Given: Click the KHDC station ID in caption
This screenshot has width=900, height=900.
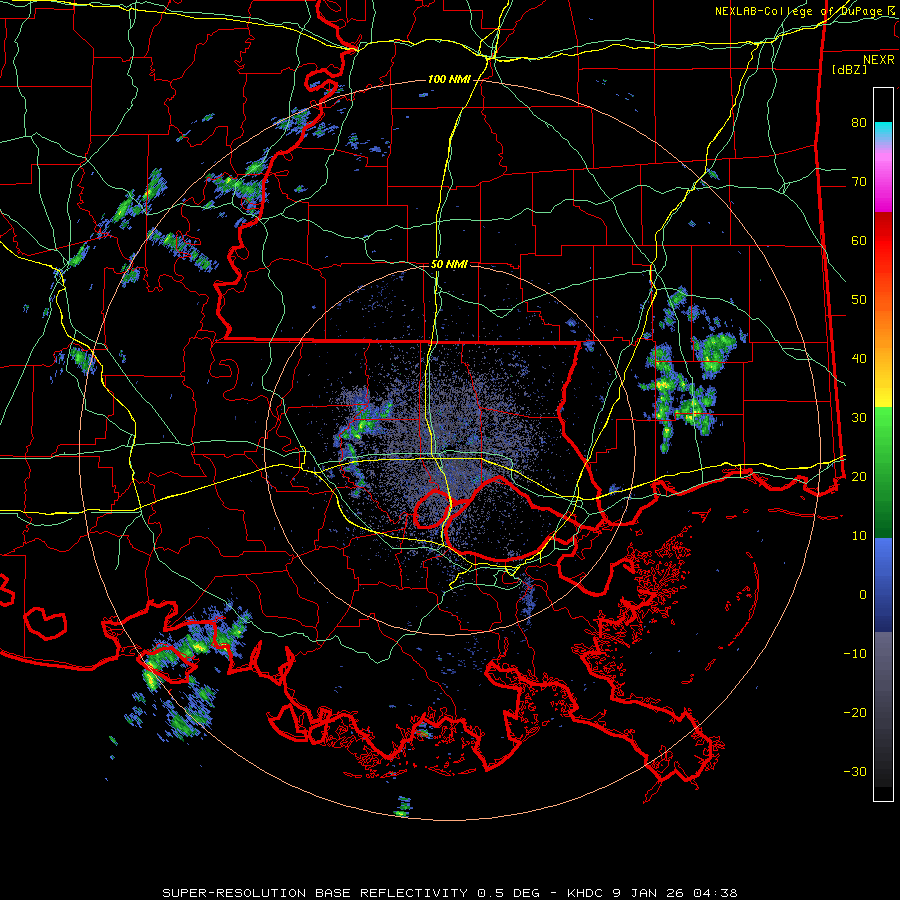Looking at the screenshot, I should [x=585, y=893].
